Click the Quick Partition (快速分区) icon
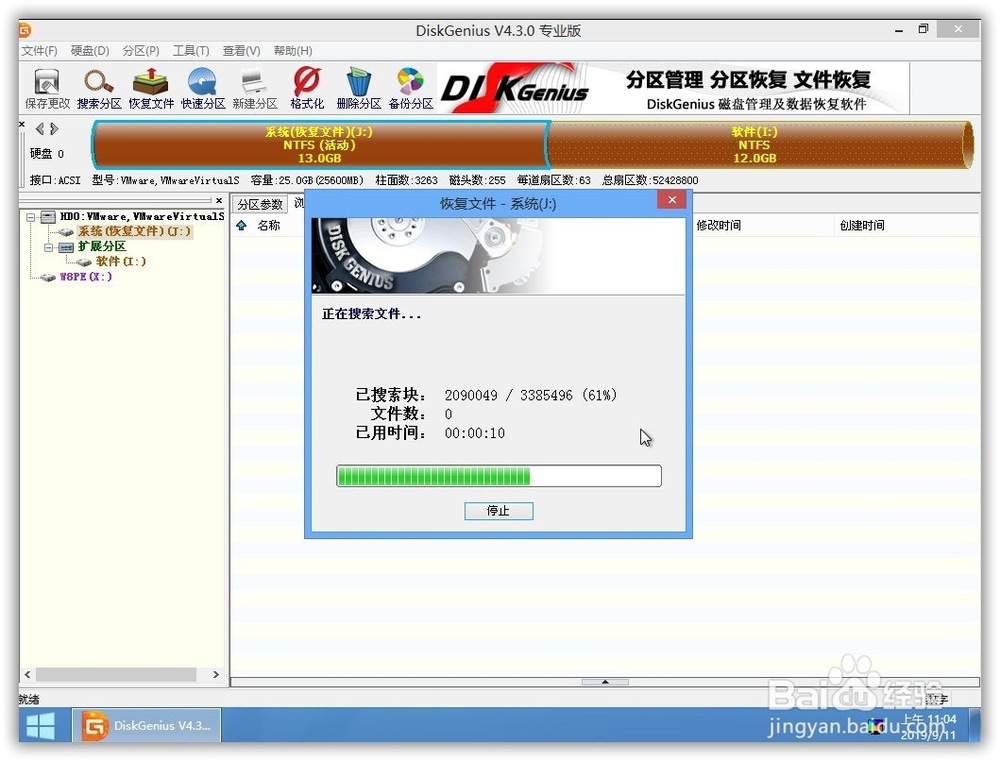 [x=203, y=89]
